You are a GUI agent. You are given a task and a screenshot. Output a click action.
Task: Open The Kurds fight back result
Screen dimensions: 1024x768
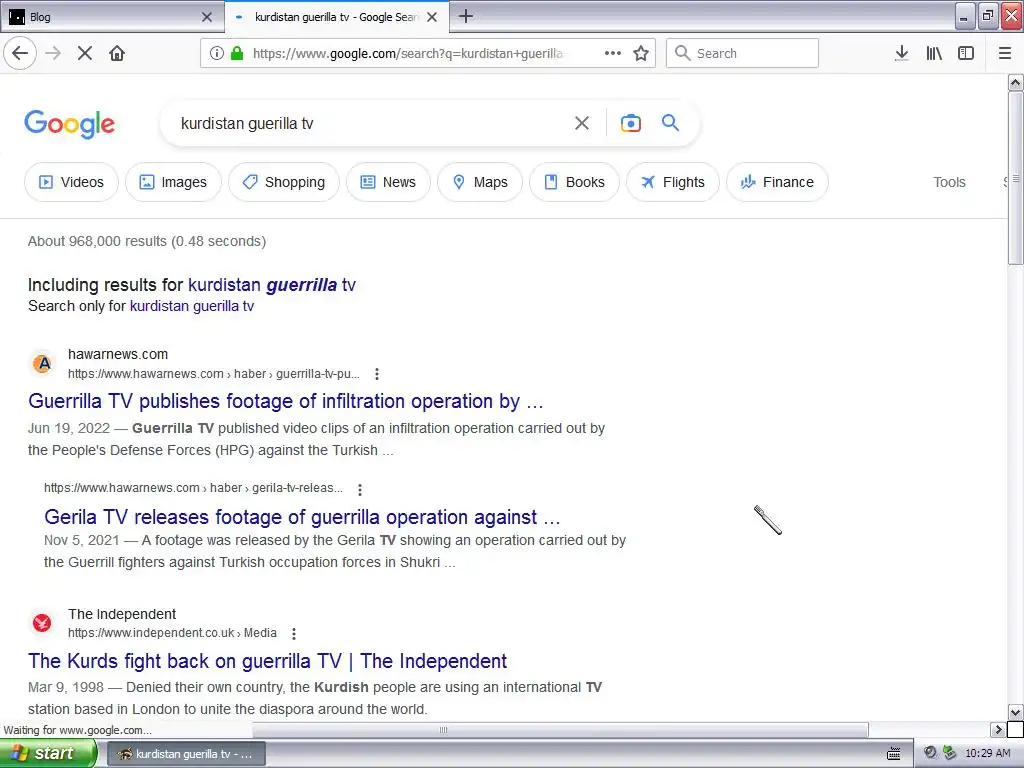coord(267,661)
